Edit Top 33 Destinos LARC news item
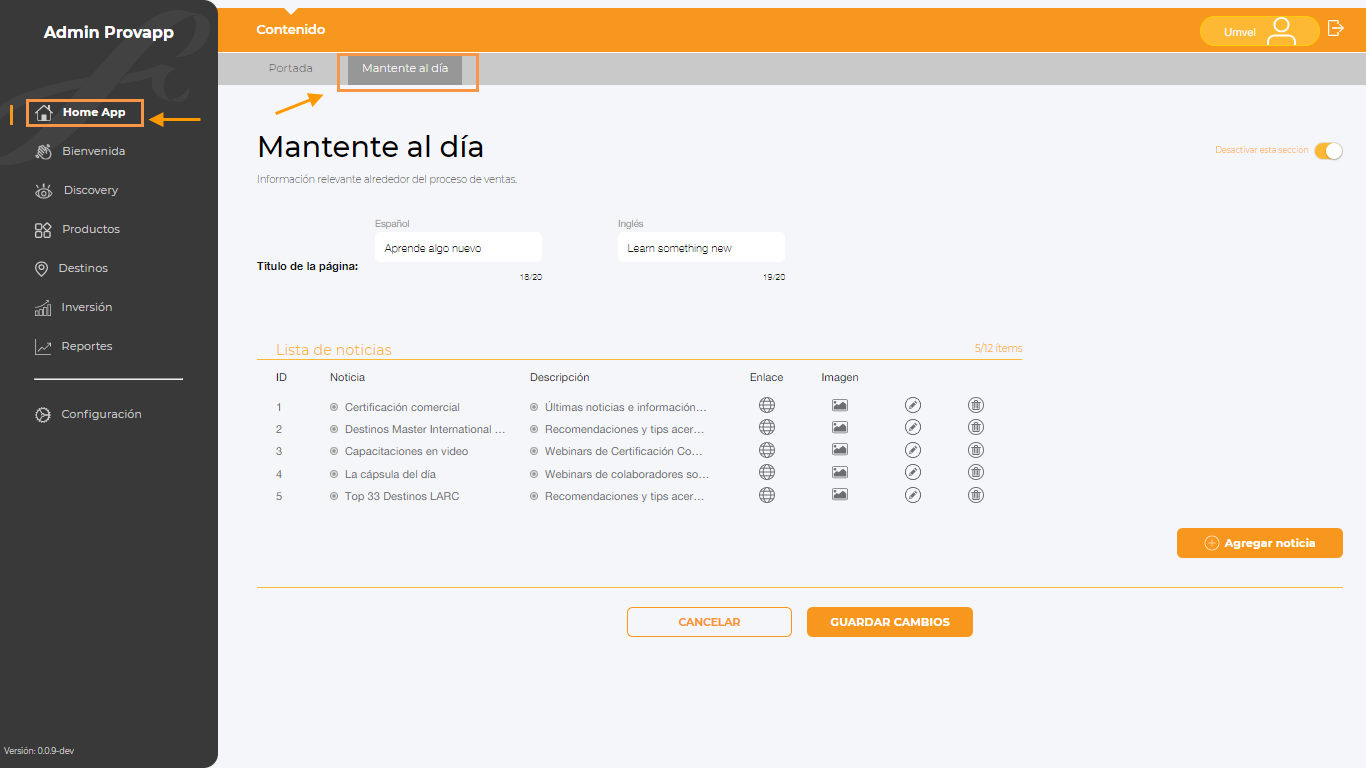 tap(912, 494)
